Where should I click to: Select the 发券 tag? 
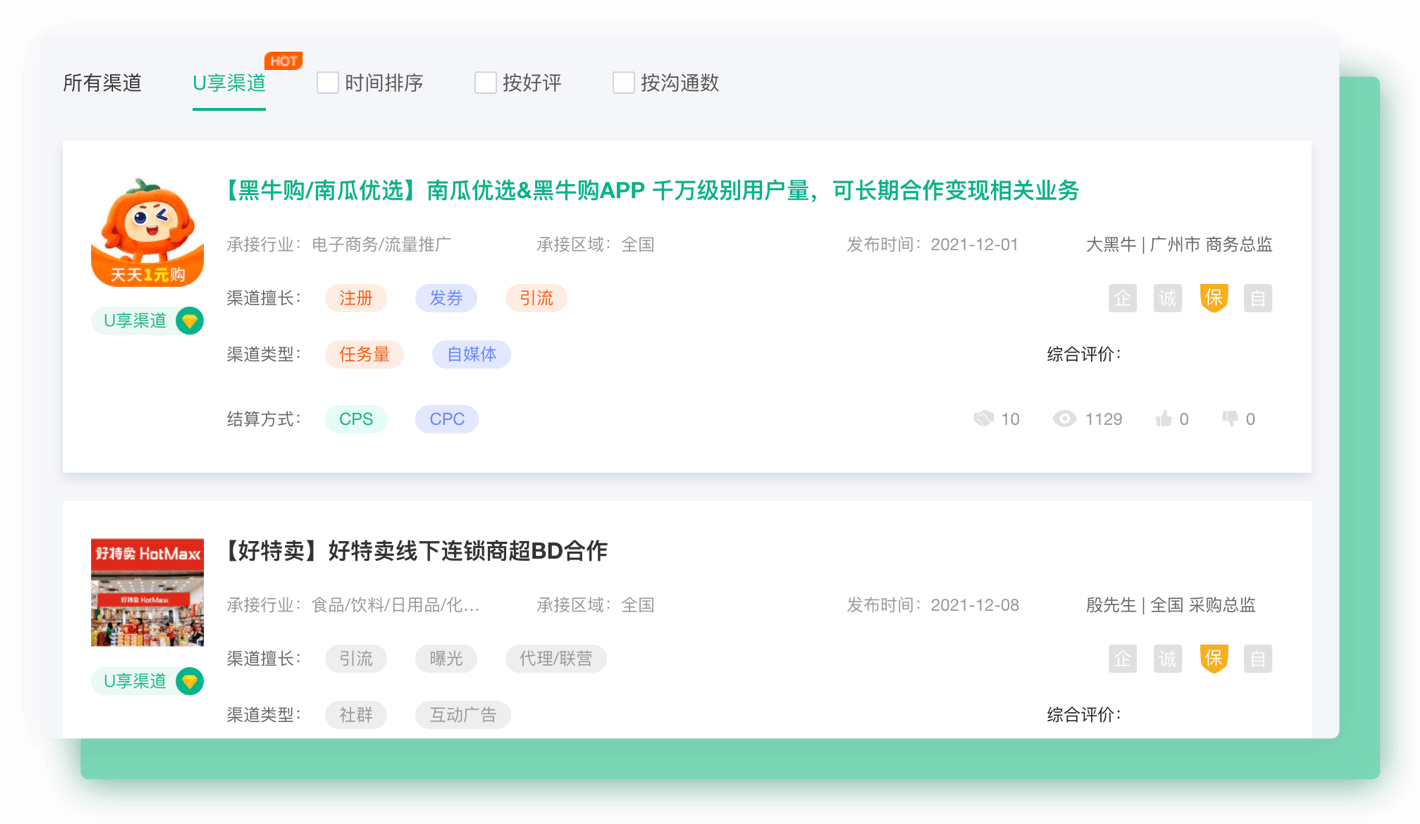coord(446,298)
